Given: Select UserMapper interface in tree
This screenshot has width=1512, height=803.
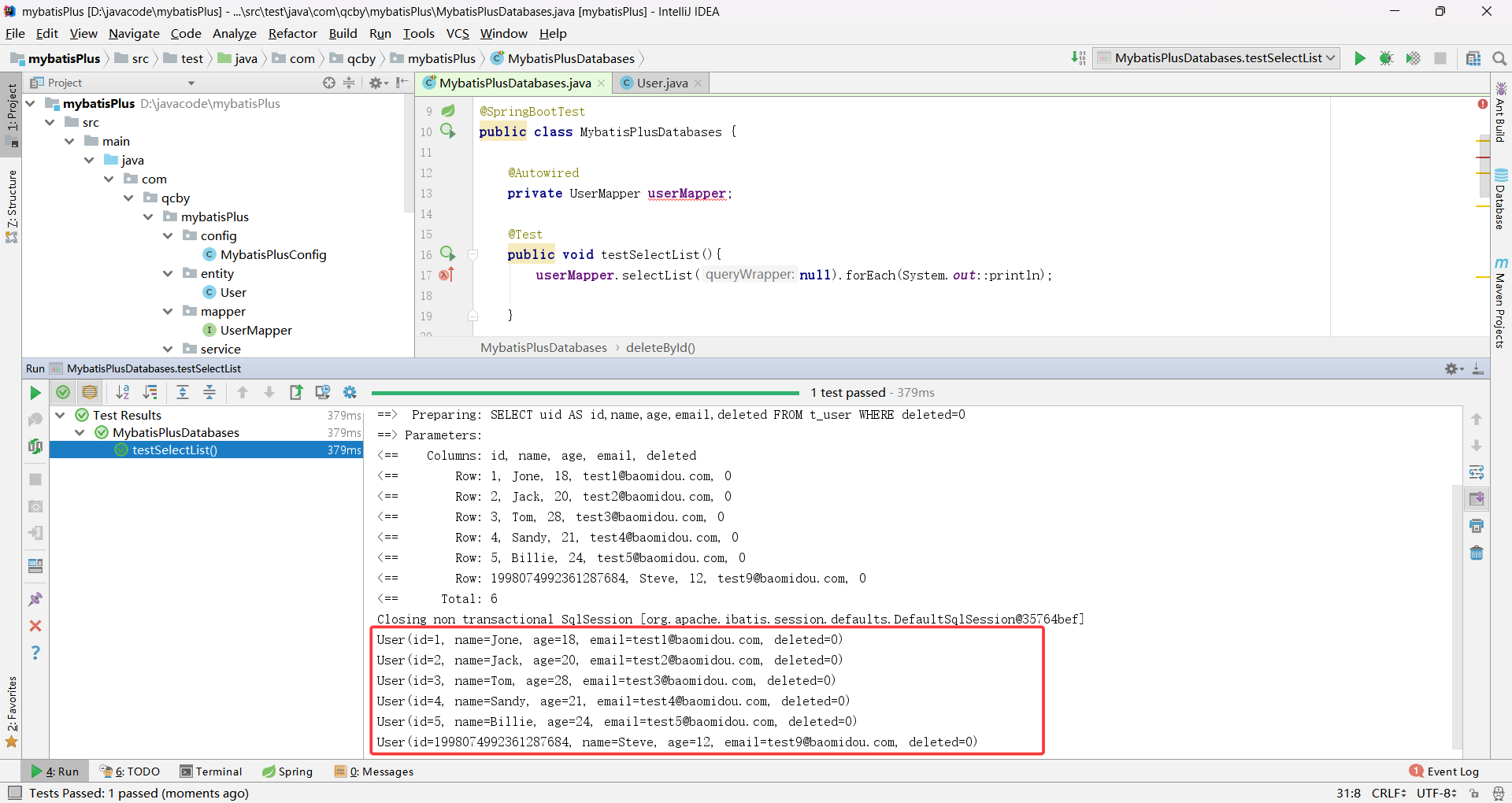Looking at the screenshot, I should click(x=247, y=330).
